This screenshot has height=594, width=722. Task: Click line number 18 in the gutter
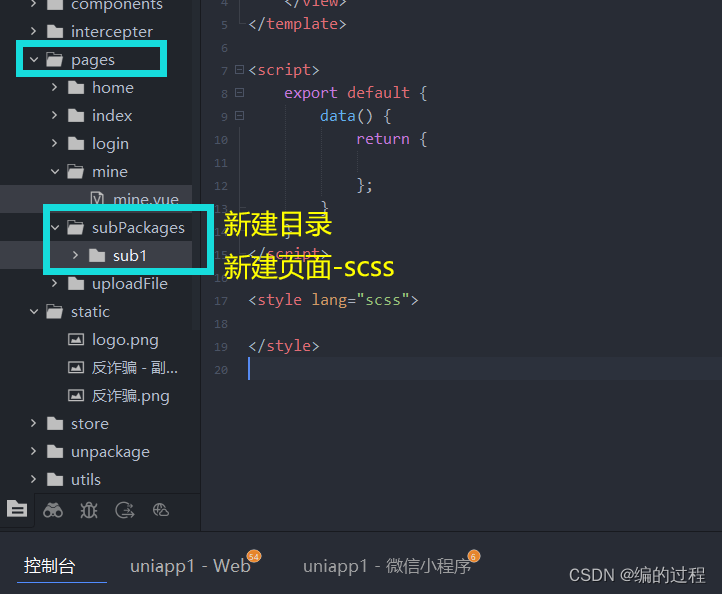(221, 324)
